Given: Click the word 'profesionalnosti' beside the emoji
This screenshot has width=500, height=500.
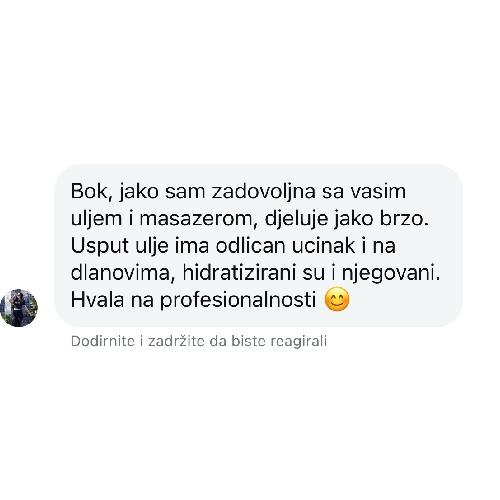Looking at the screenshot, I should [x=238, y=301].
